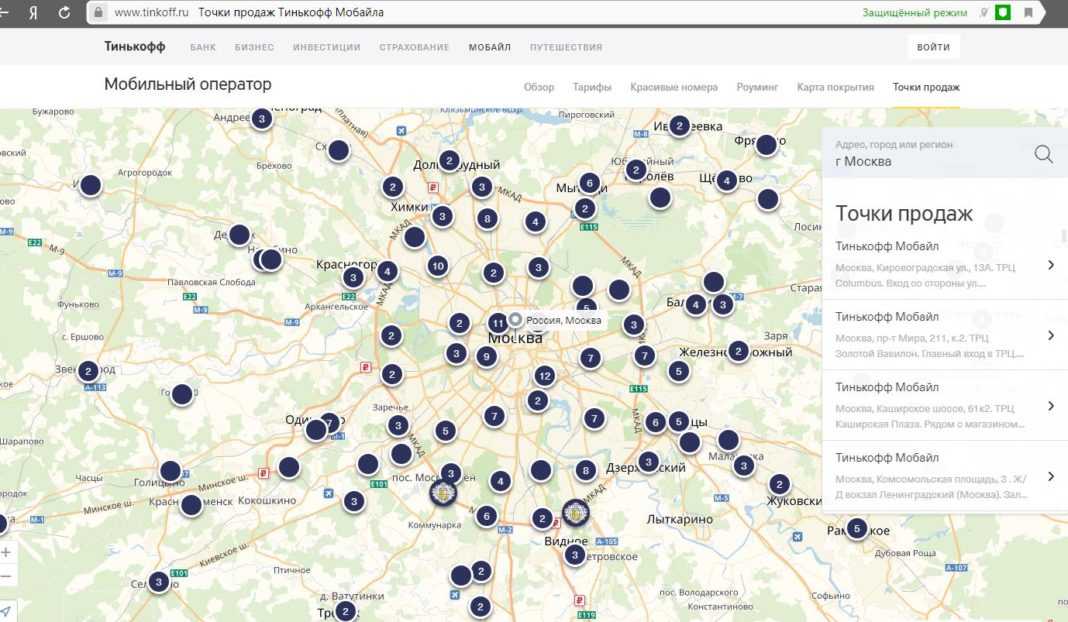Zoom out the map with the minus button
The image size is (1068, 622).
5,577
